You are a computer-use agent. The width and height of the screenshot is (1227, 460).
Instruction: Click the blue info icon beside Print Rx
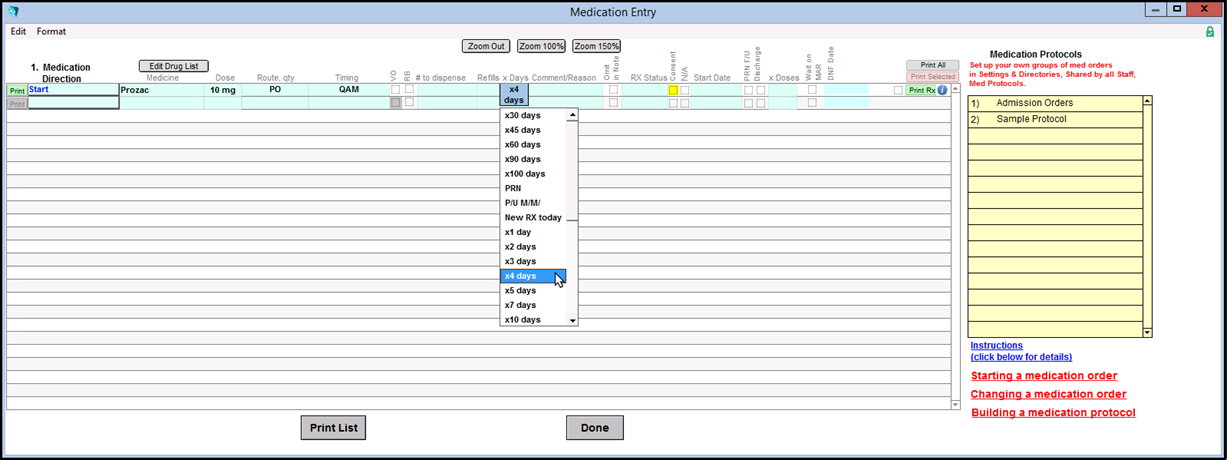tap(942, 90)
